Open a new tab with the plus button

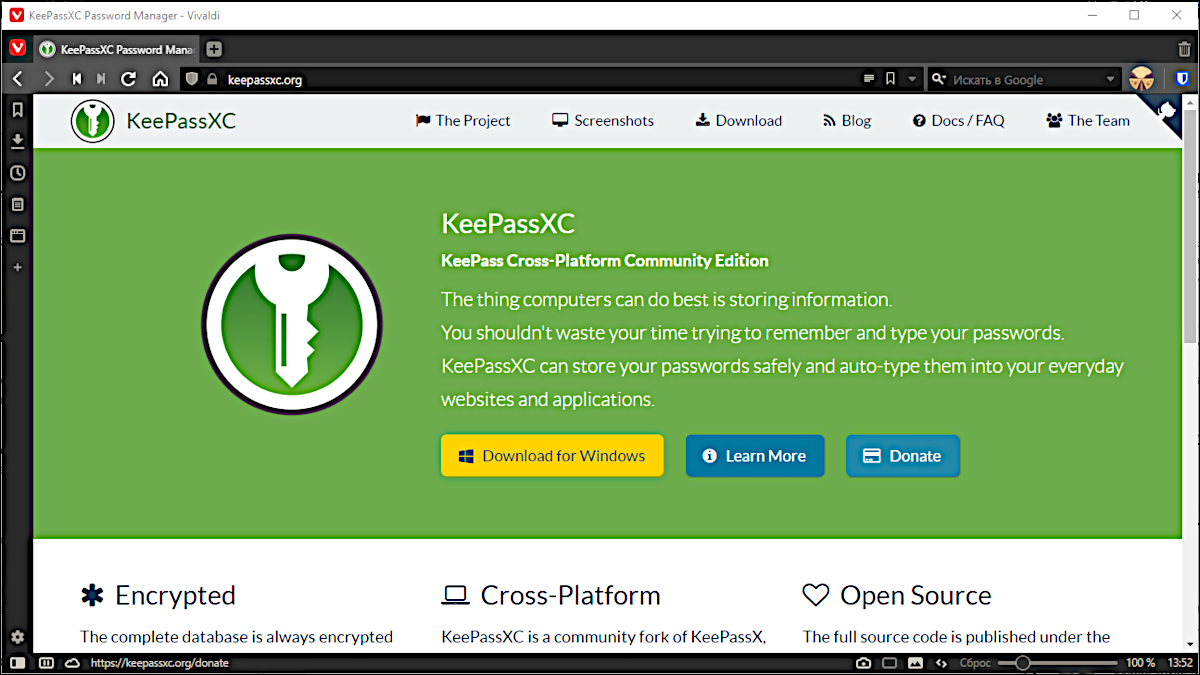(214, 48)
